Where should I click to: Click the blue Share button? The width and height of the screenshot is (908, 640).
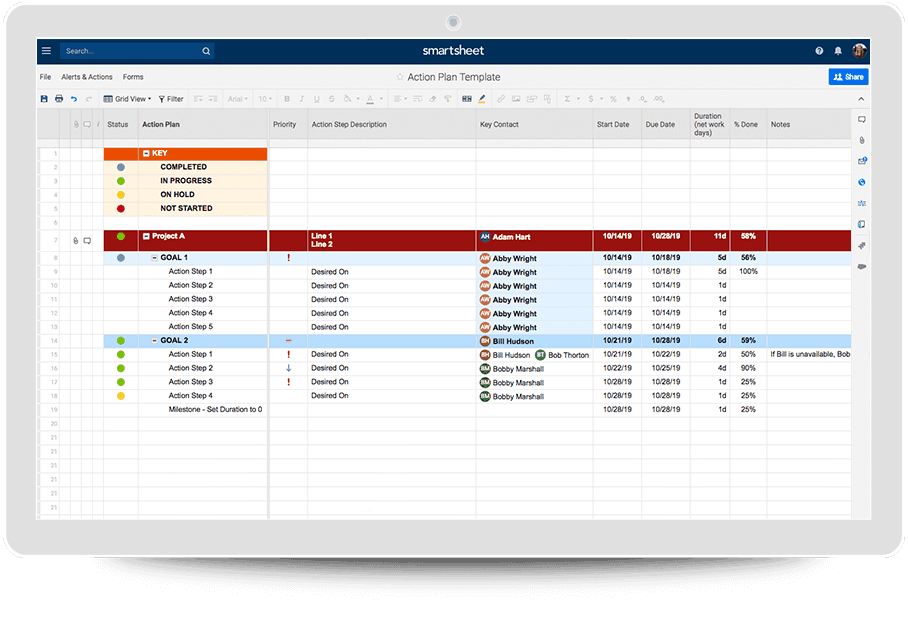(x=848, y=77)
